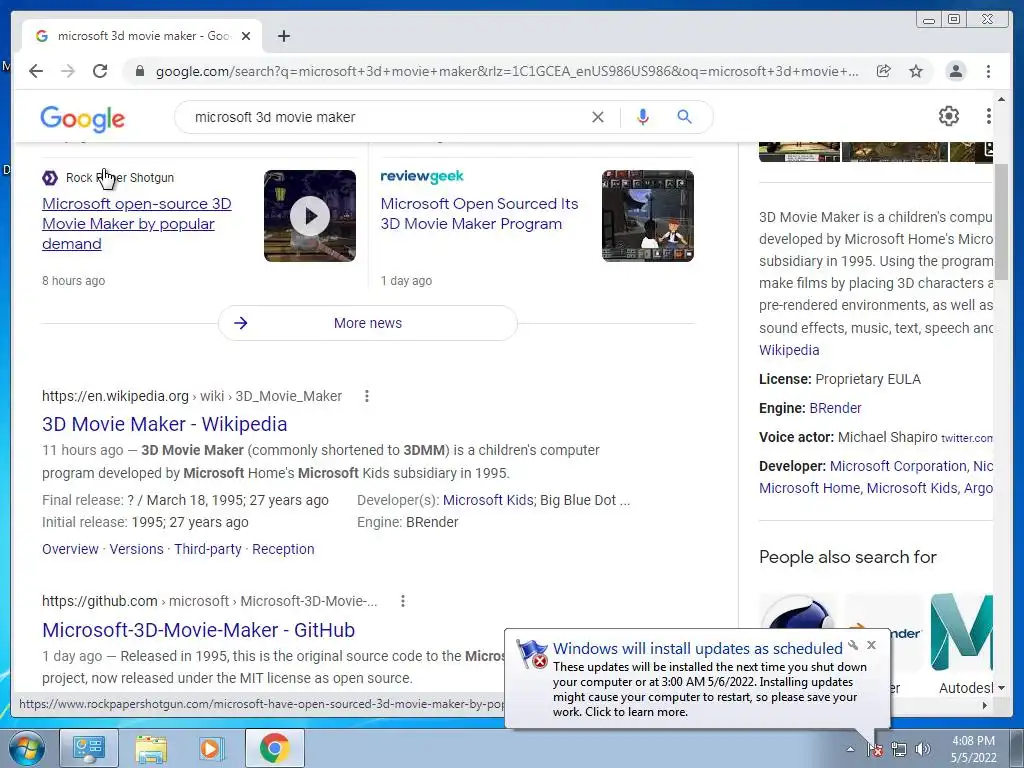Open options for the GitHub result
The width and height of the screenshot is (1024, 768).
(x=403, y=601)
